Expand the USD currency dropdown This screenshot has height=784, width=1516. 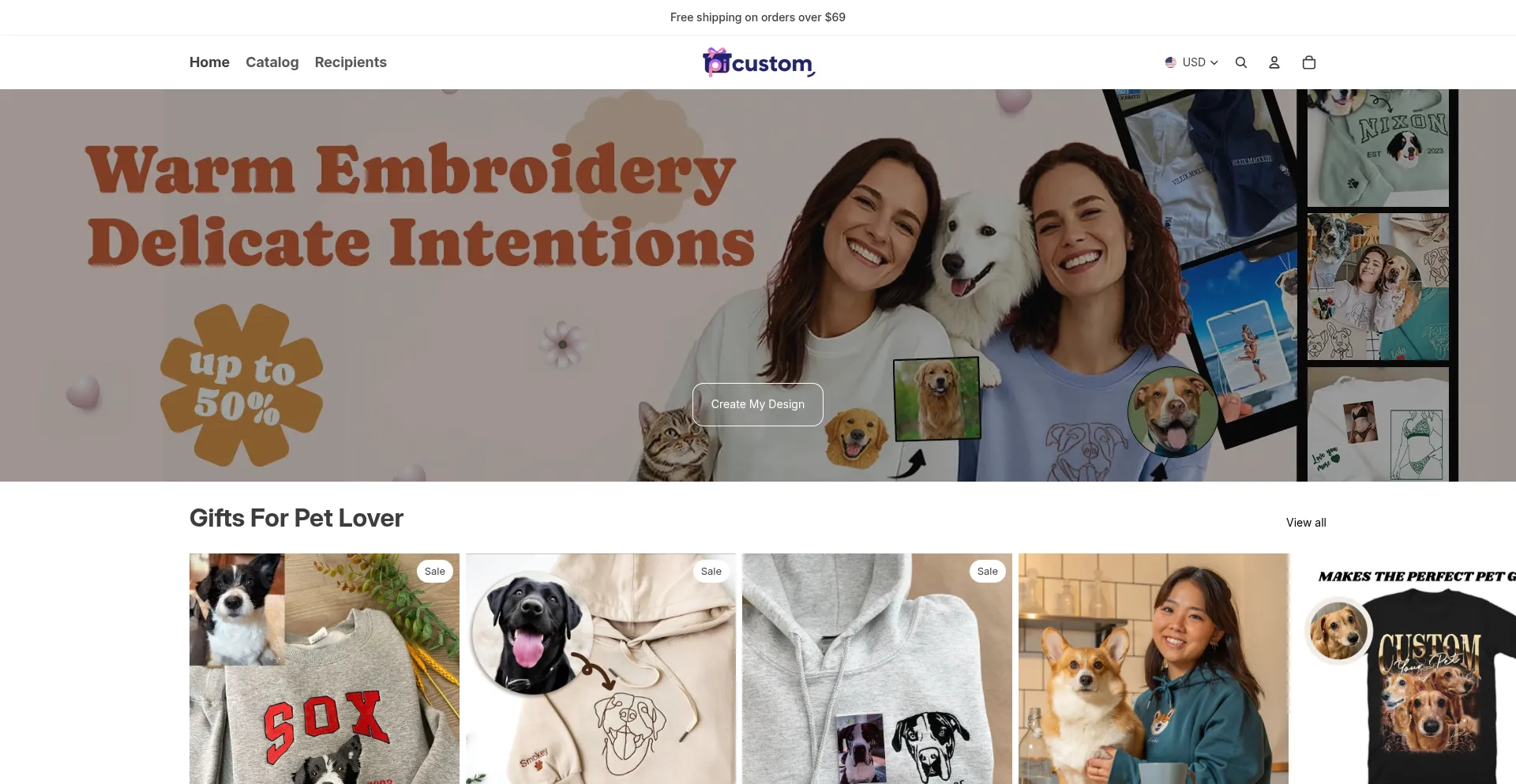[x=1192, y=62]
